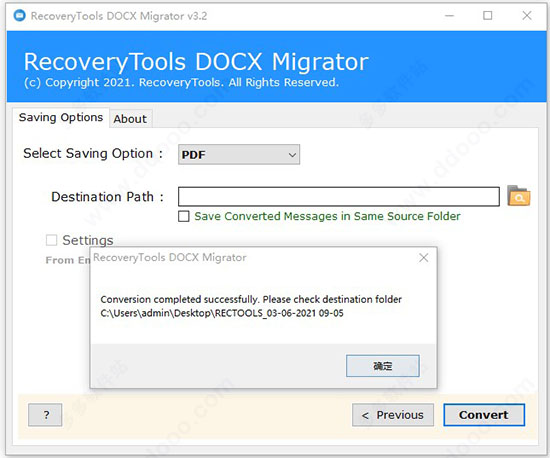
Task: Toggle the Settings checkbox
Action: tap(52, 240)
